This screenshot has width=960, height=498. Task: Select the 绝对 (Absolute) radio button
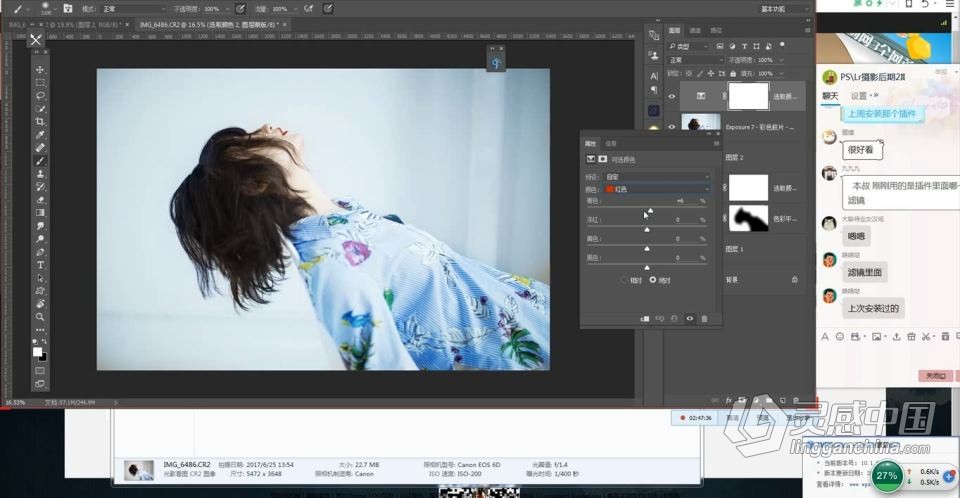[654, 280]
